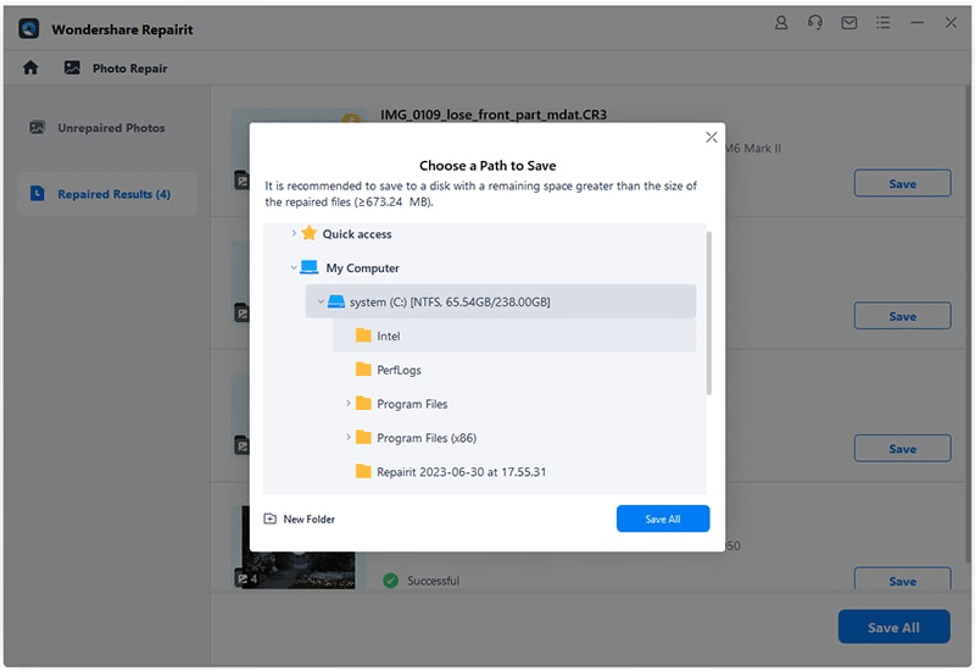Expand the Program Files folder
The image size is (977, 672).
pos(348,404)
